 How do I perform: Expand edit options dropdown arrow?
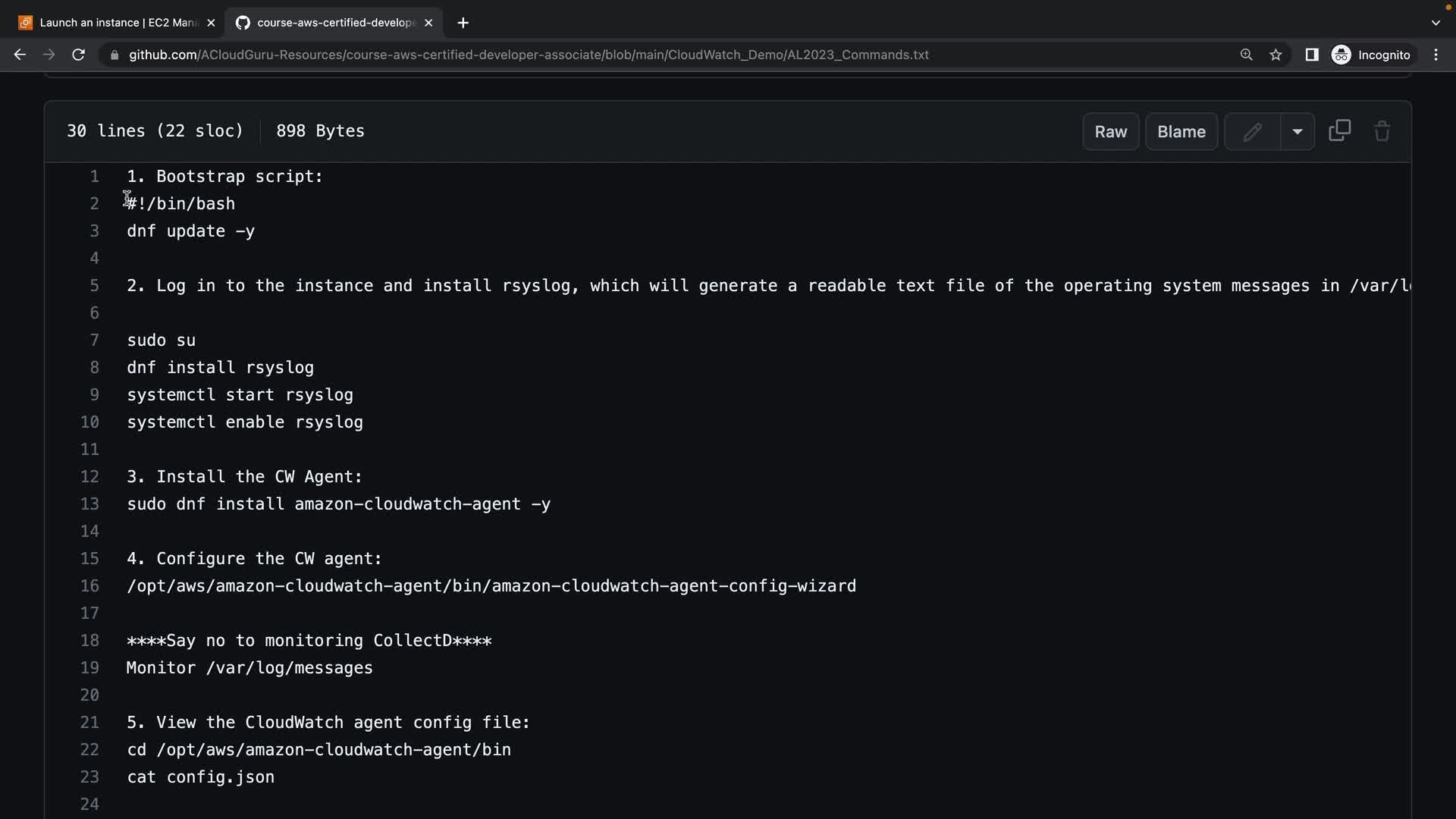pos(1298,132)
